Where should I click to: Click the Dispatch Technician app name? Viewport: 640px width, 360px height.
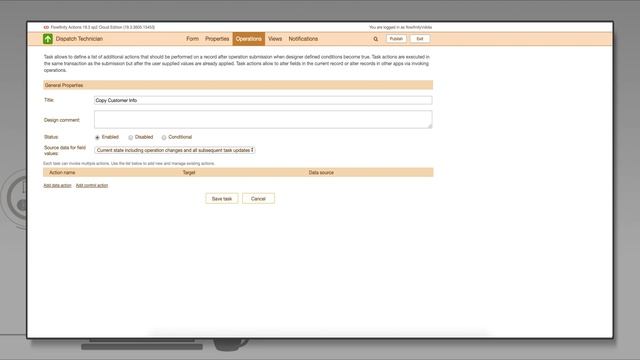pyautogui.click(x=79, y=39)
